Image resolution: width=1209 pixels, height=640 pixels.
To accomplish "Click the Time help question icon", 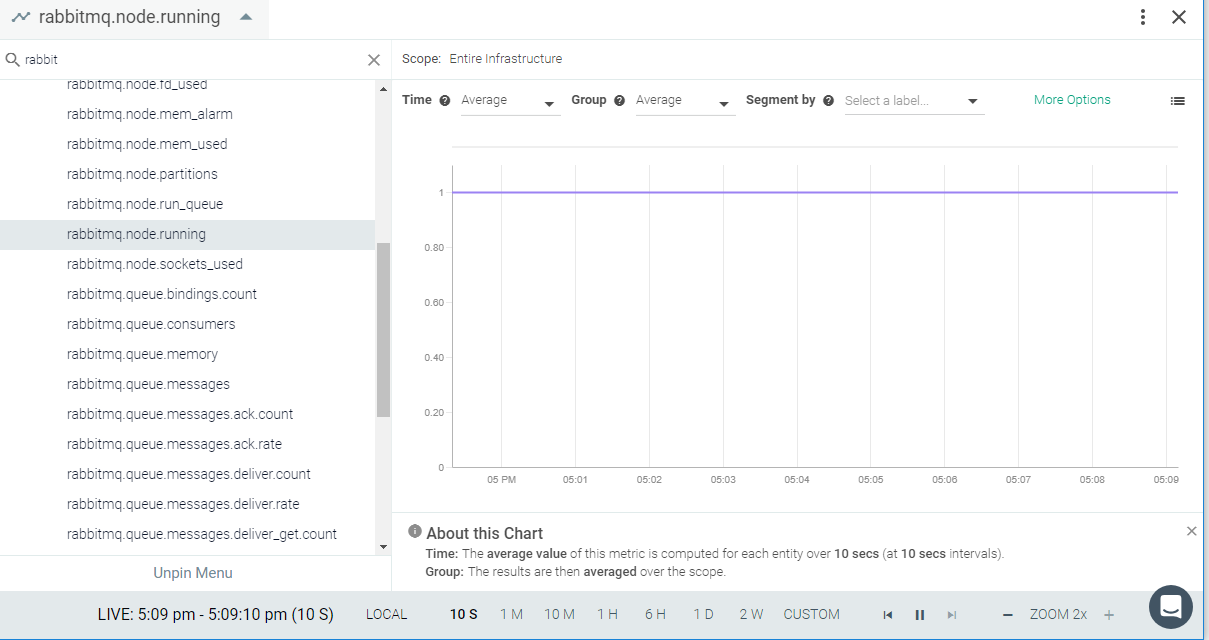I will (x=445, y=101).
